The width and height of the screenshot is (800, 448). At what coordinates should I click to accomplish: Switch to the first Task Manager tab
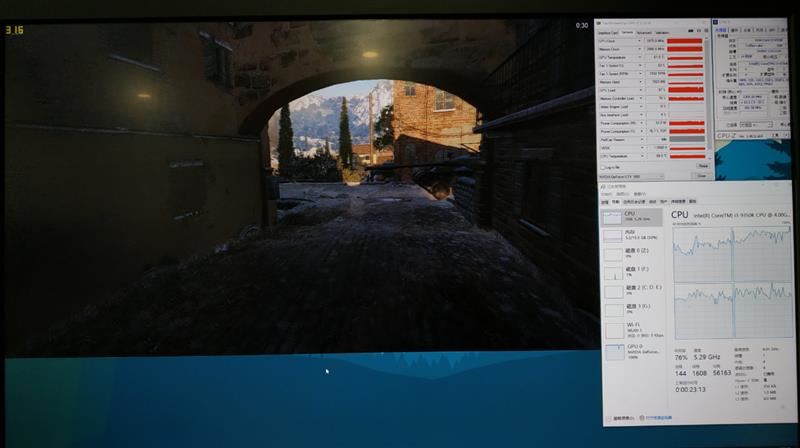pos(605,202)
